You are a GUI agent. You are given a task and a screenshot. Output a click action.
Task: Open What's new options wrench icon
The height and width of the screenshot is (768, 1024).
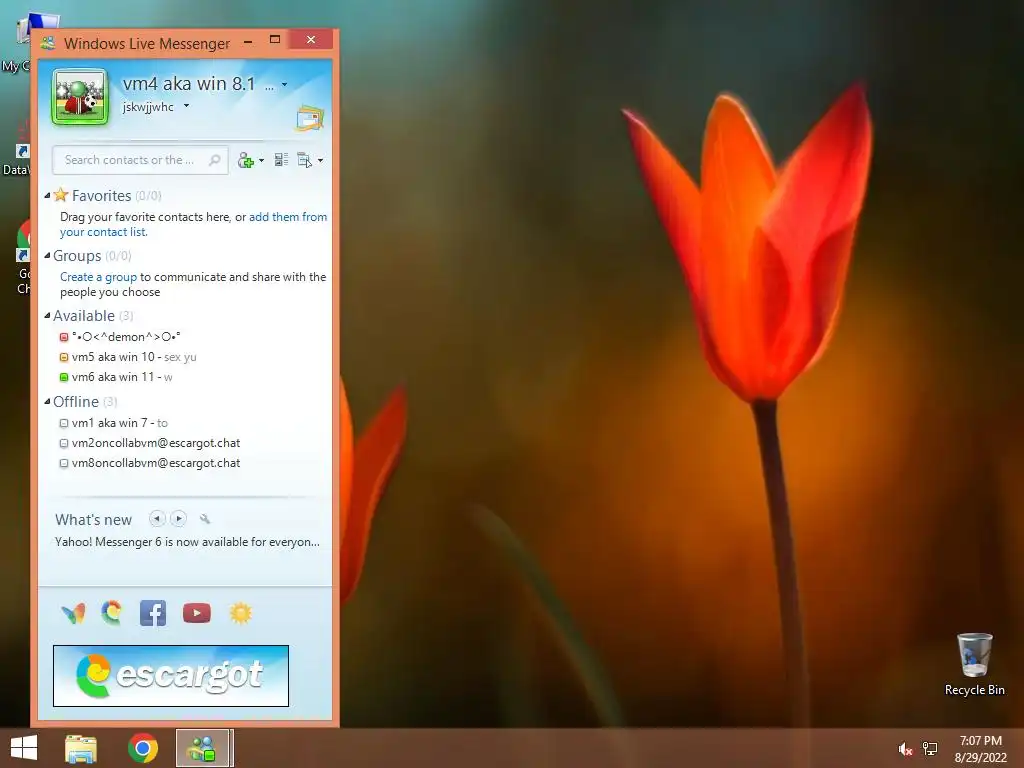[205, 519]
